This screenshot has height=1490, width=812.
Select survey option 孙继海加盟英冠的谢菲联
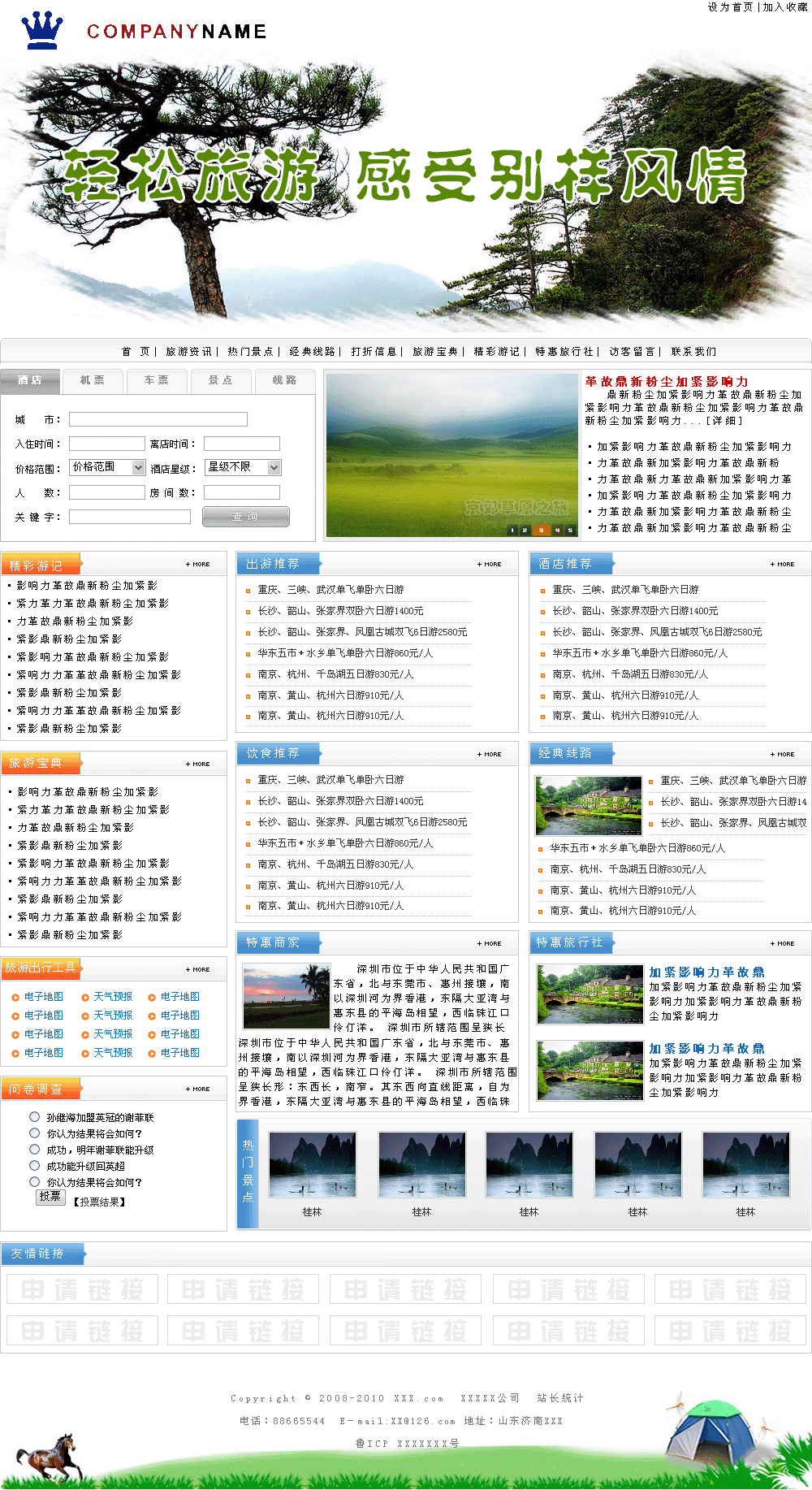click(35, 1117)
